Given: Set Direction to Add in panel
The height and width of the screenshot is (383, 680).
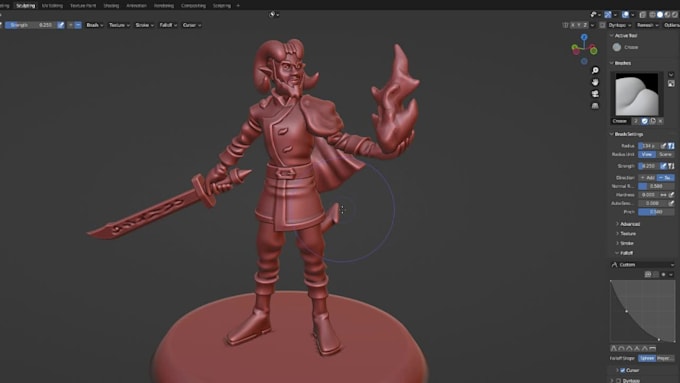Looking at the screenshot, I should tap(647, 178).
